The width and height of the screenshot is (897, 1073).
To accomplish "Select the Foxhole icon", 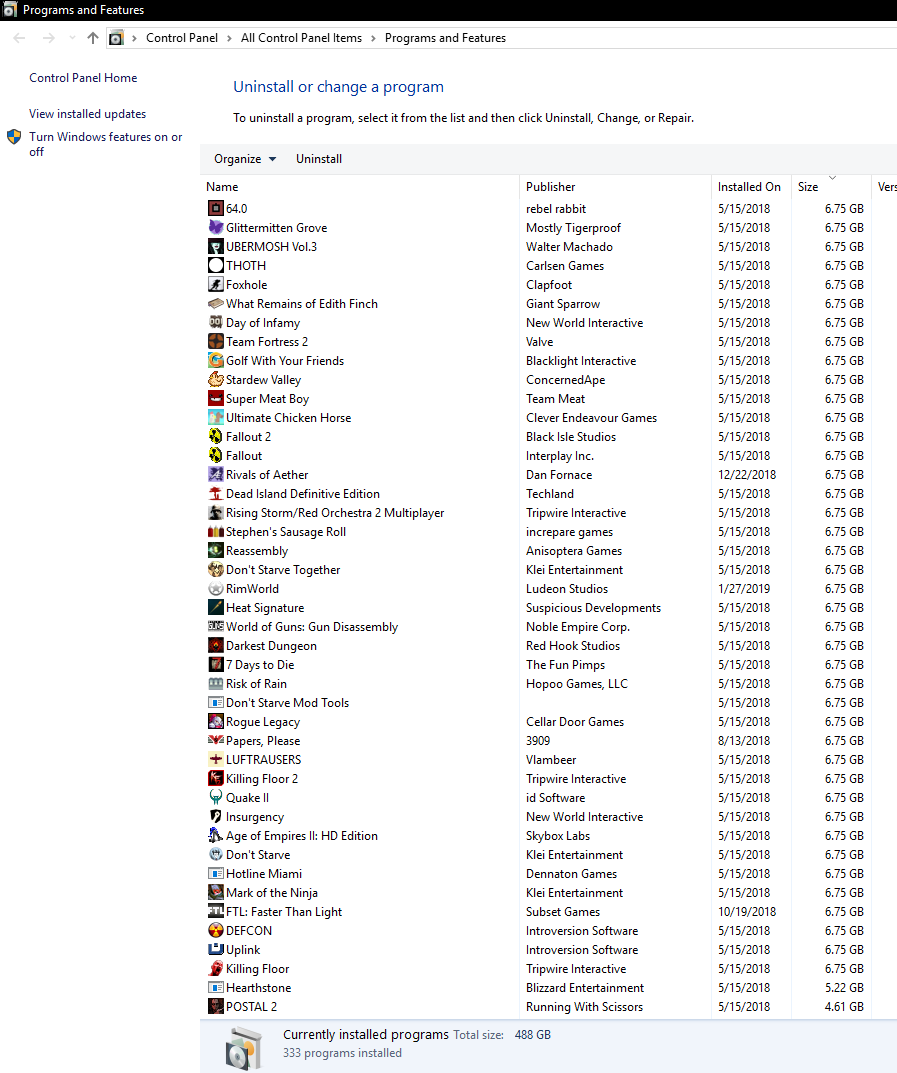I will tap(216, 285).
